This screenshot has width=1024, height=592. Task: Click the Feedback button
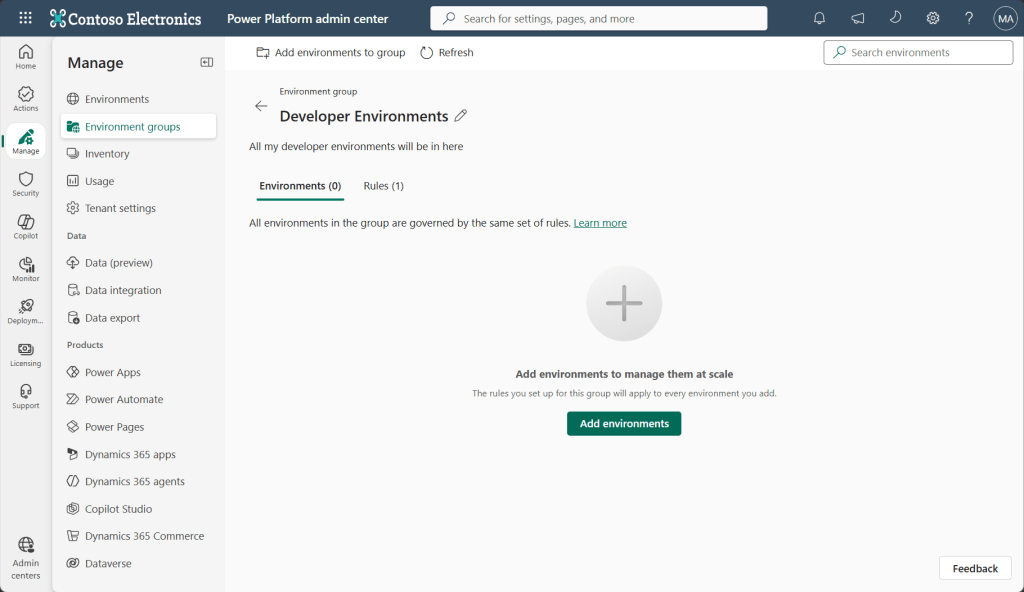click(975, 568)
